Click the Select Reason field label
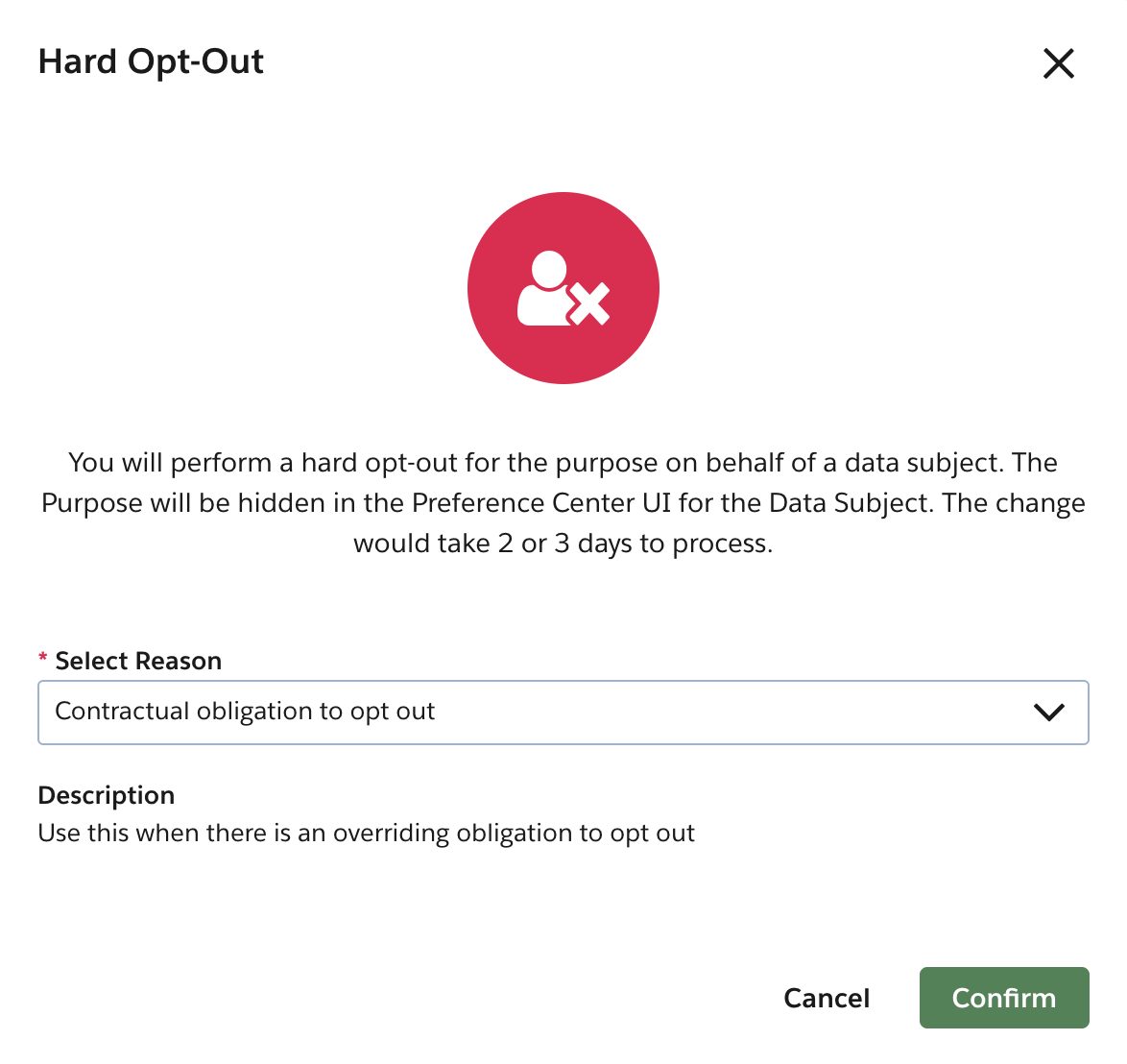The width and height of the screenshot is (1127, 1064). click(x=137, y=660)
